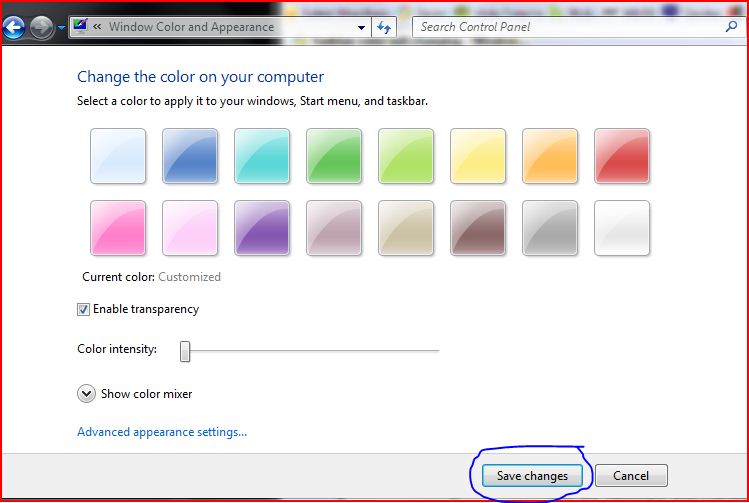The height and width of the screenshot is (503, 749).
Task: Select the tan beige color swatch
Action: [x=406, y=228]
